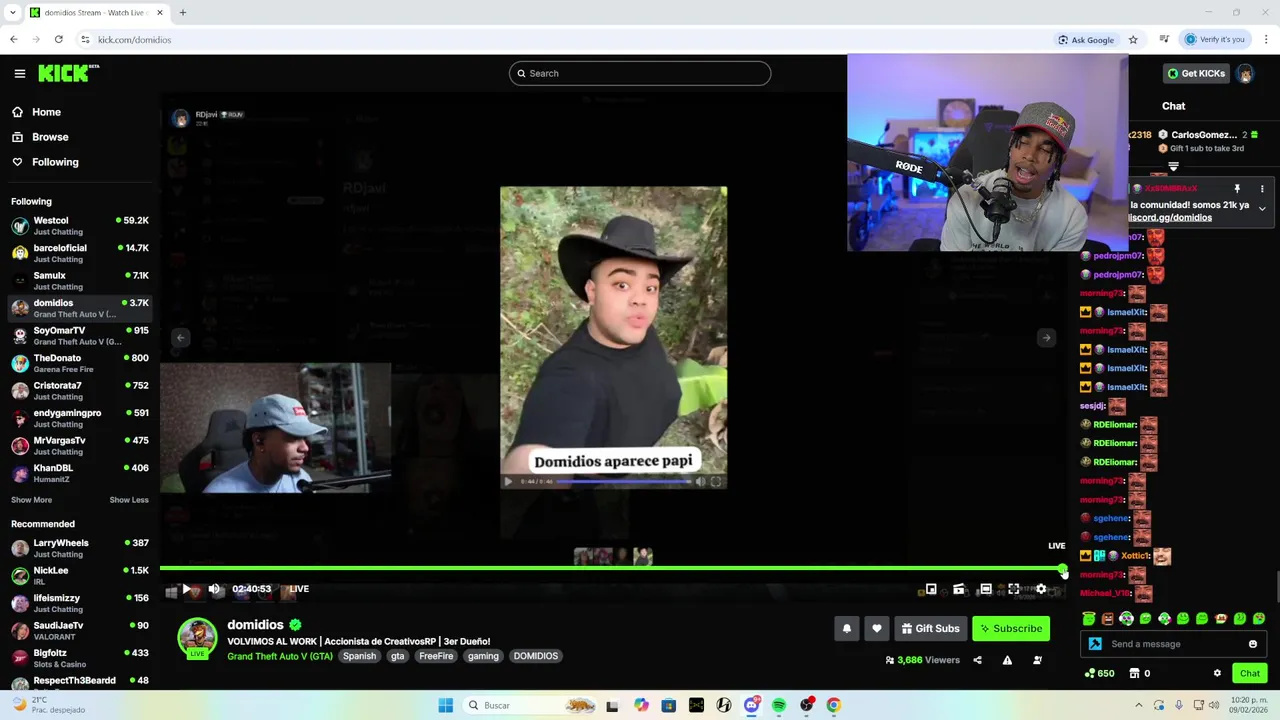Expand the leaderboard arrow in chat
This screenshot has height=720, width=1280.
[1173, 167]
